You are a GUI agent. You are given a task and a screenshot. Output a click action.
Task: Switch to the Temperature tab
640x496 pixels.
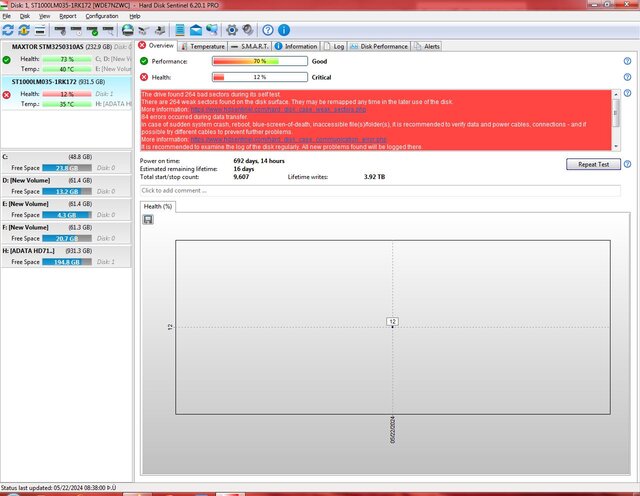(x=203, y=46)
